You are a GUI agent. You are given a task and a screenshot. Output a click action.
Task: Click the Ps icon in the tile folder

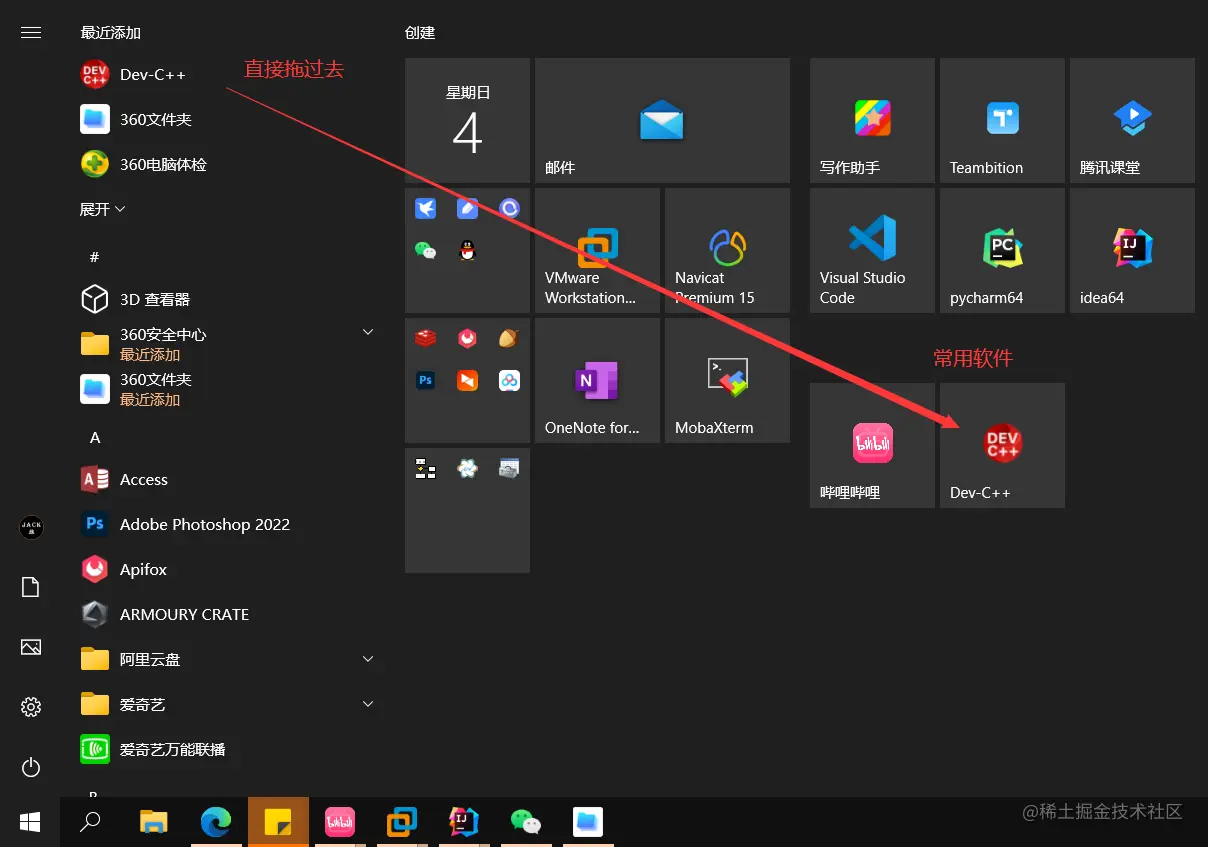click(x=426, y=380)
